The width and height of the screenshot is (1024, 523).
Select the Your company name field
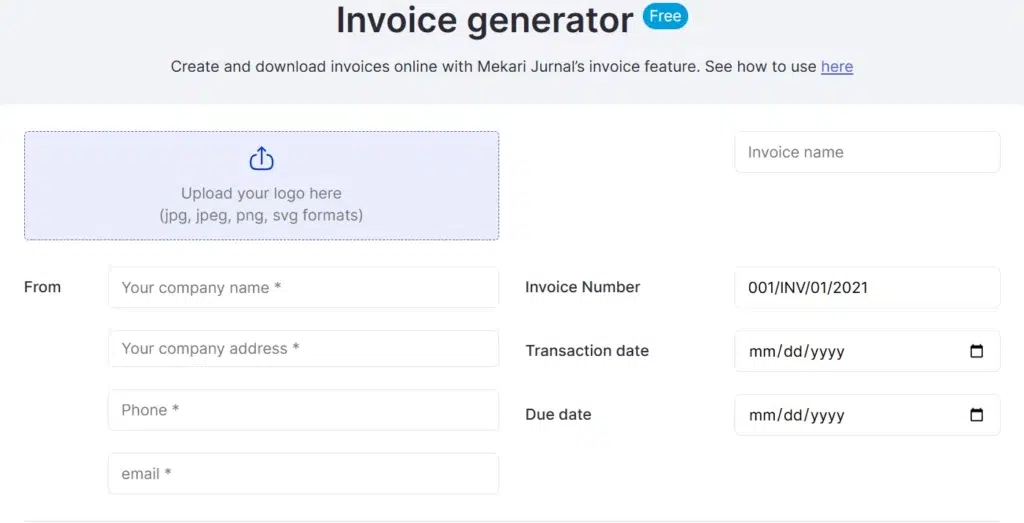click(x=304, y=287)
